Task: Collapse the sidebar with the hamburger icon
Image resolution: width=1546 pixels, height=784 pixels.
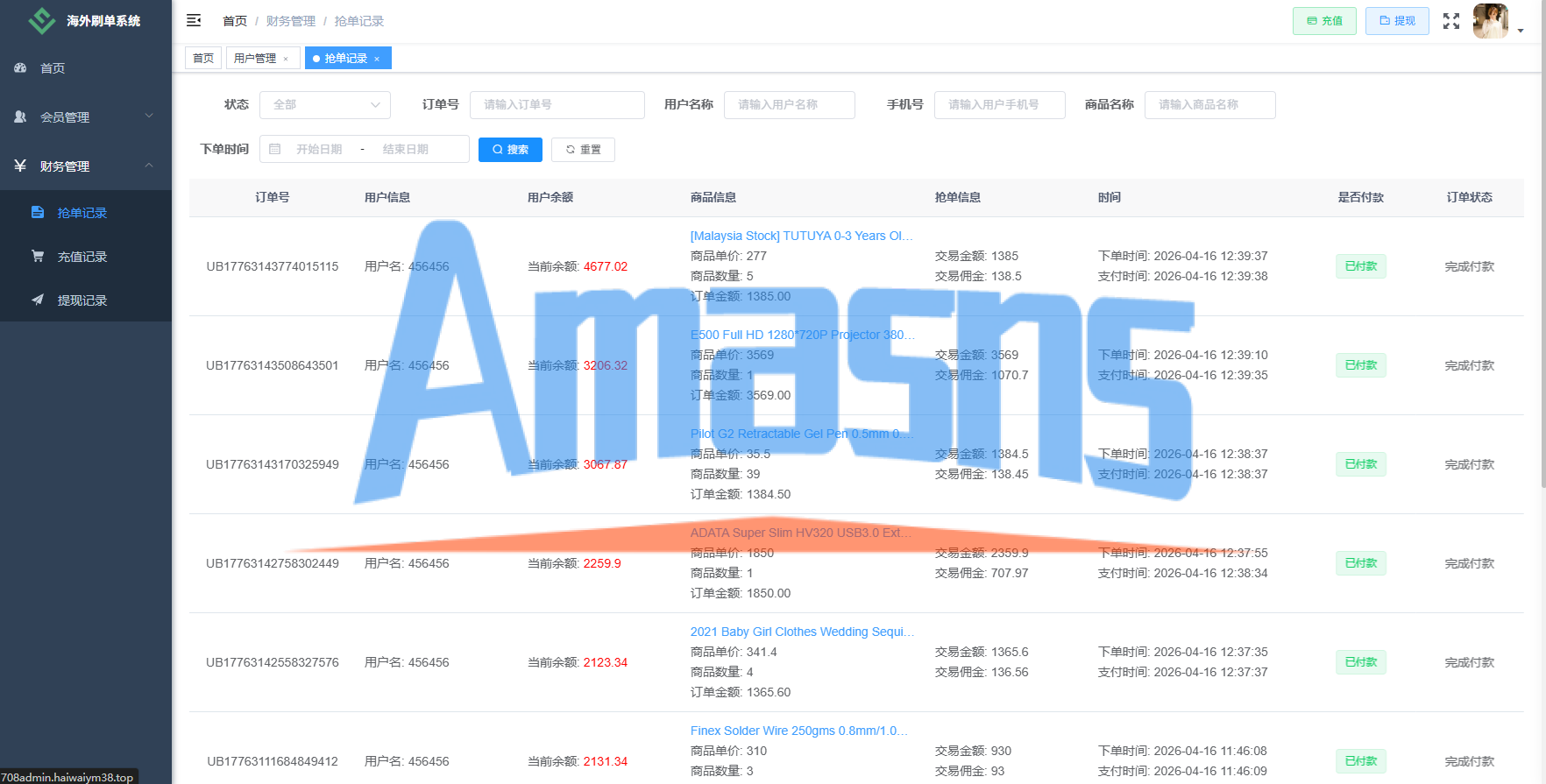Action: (194, 20)
